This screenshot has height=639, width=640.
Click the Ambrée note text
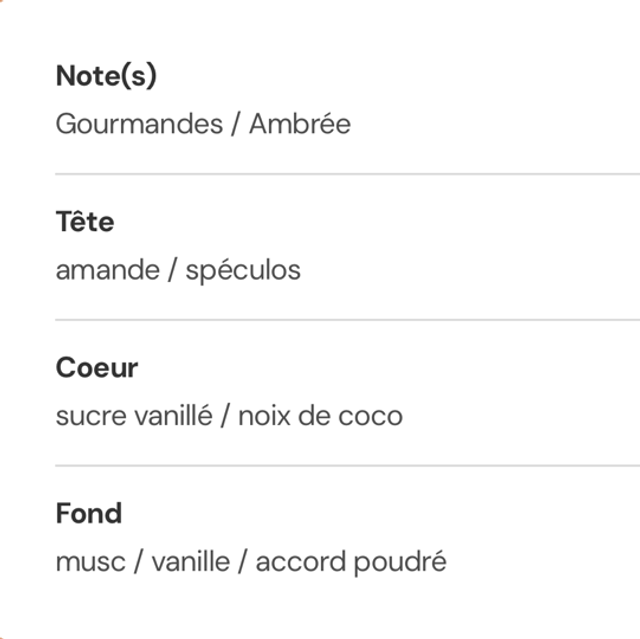pos(300,125)
